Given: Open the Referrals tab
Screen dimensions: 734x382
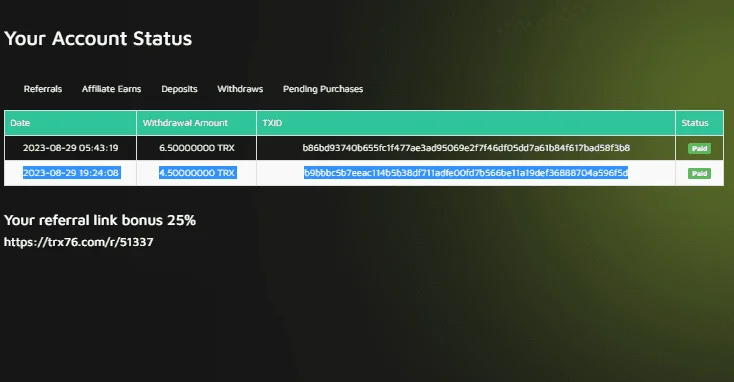Looking at the screenshot, I should tap(43, 89).
